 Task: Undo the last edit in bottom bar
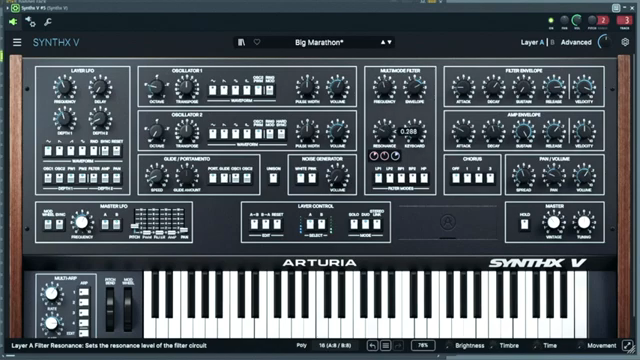pyautogui.click(x=372, y=346)
